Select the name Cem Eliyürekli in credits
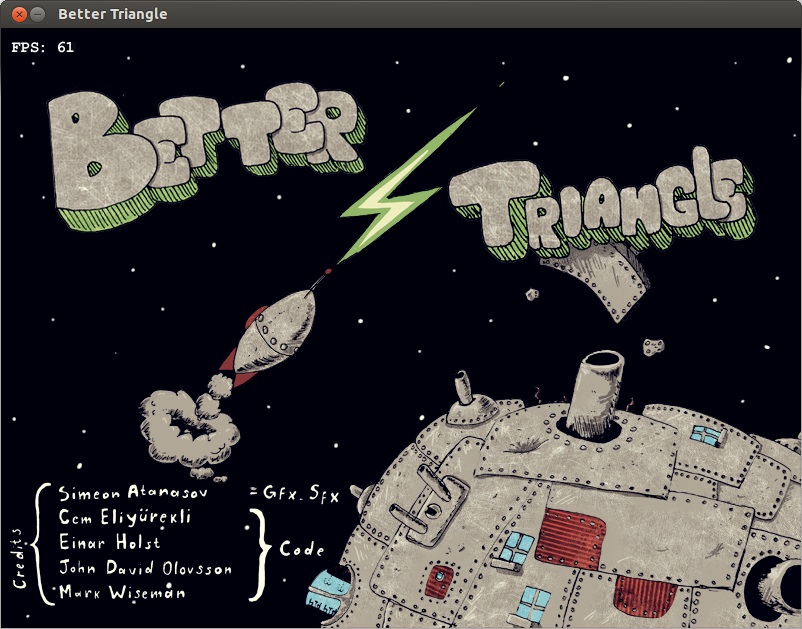Viewport: 802px width, 629px height. coord(125,518)
